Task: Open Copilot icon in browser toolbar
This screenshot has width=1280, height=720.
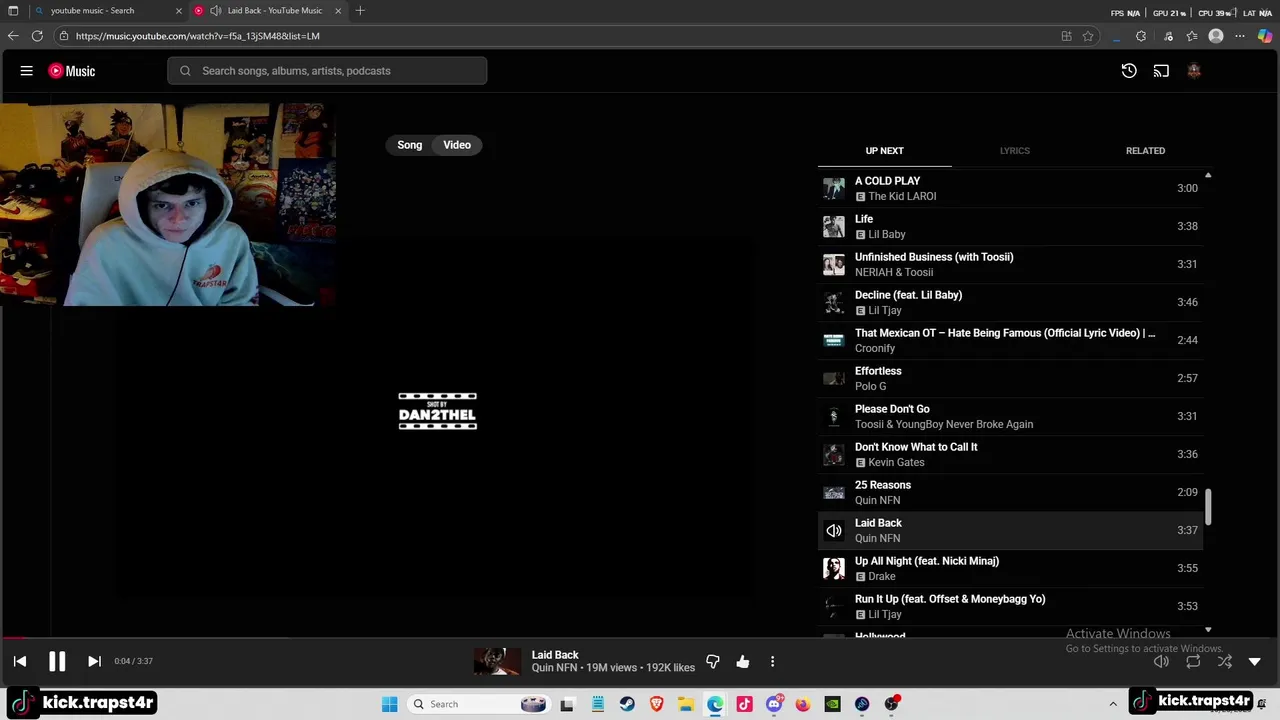Action: tap(1265, 36)
